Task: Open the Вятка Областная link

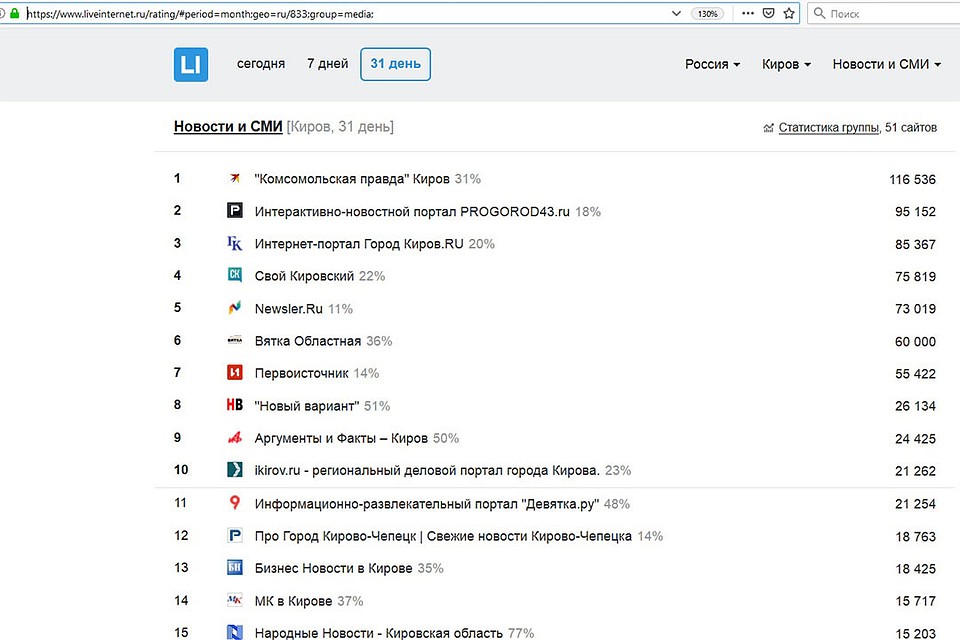Action: (x=308, y=341)
